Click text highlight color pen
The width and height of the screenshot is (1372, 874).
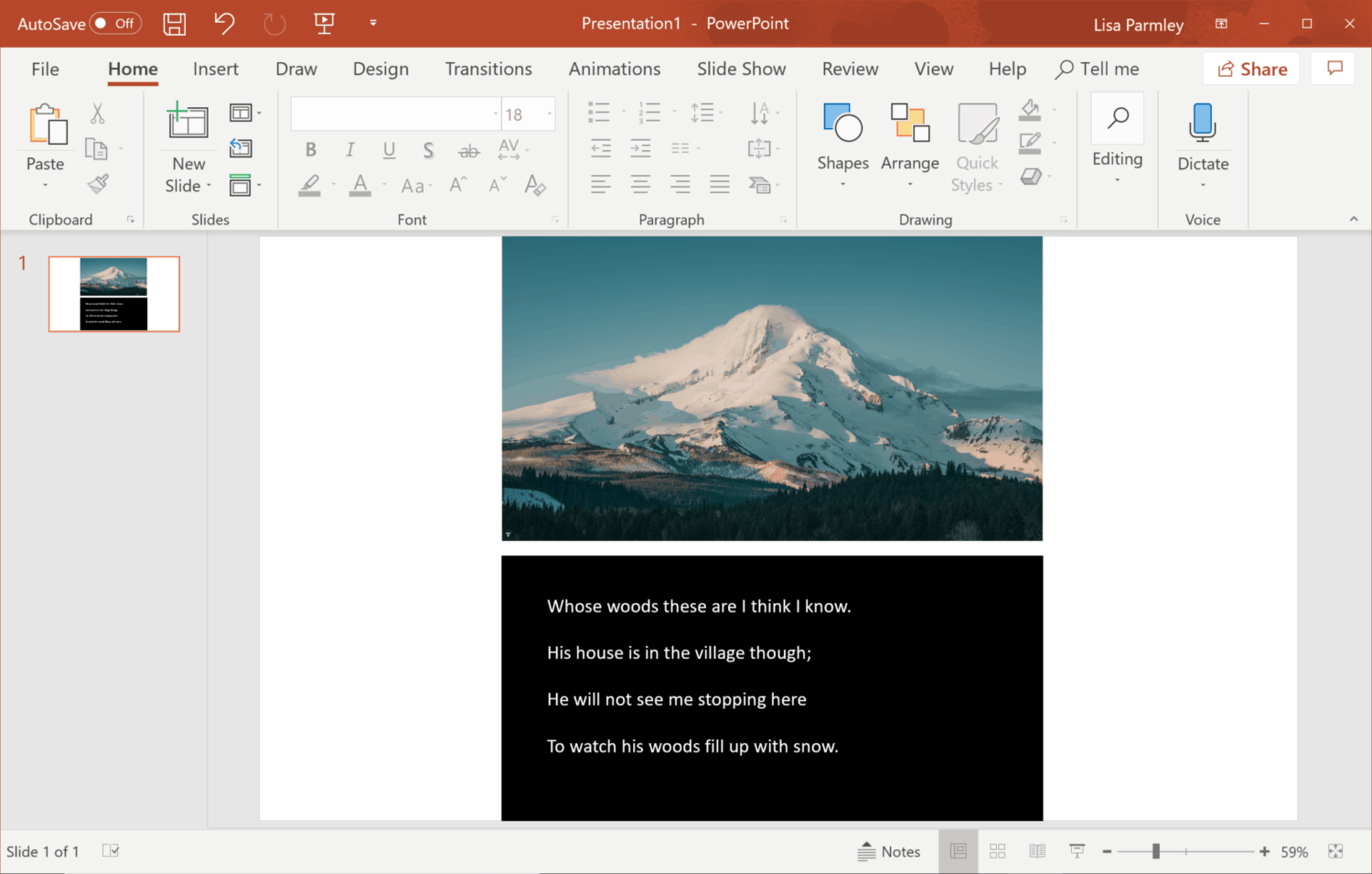pos(310,185)
